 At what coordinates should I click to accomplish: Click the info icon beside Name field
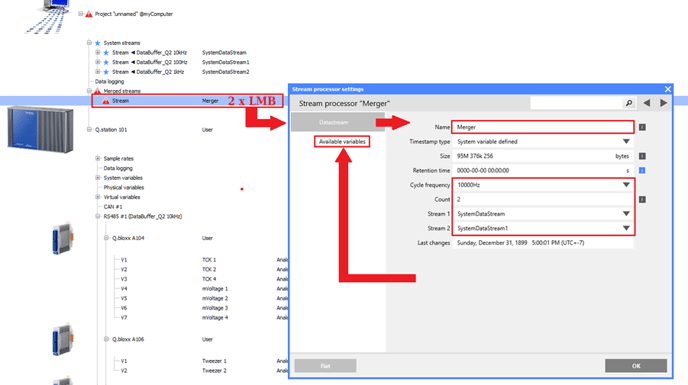(642, 127)
